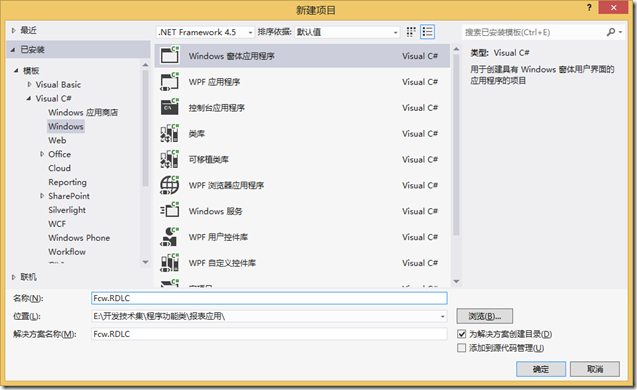The width and height of the screenshot is (637, 390).
Task: Select the Workflow tree item
Action: pos(67,252)
